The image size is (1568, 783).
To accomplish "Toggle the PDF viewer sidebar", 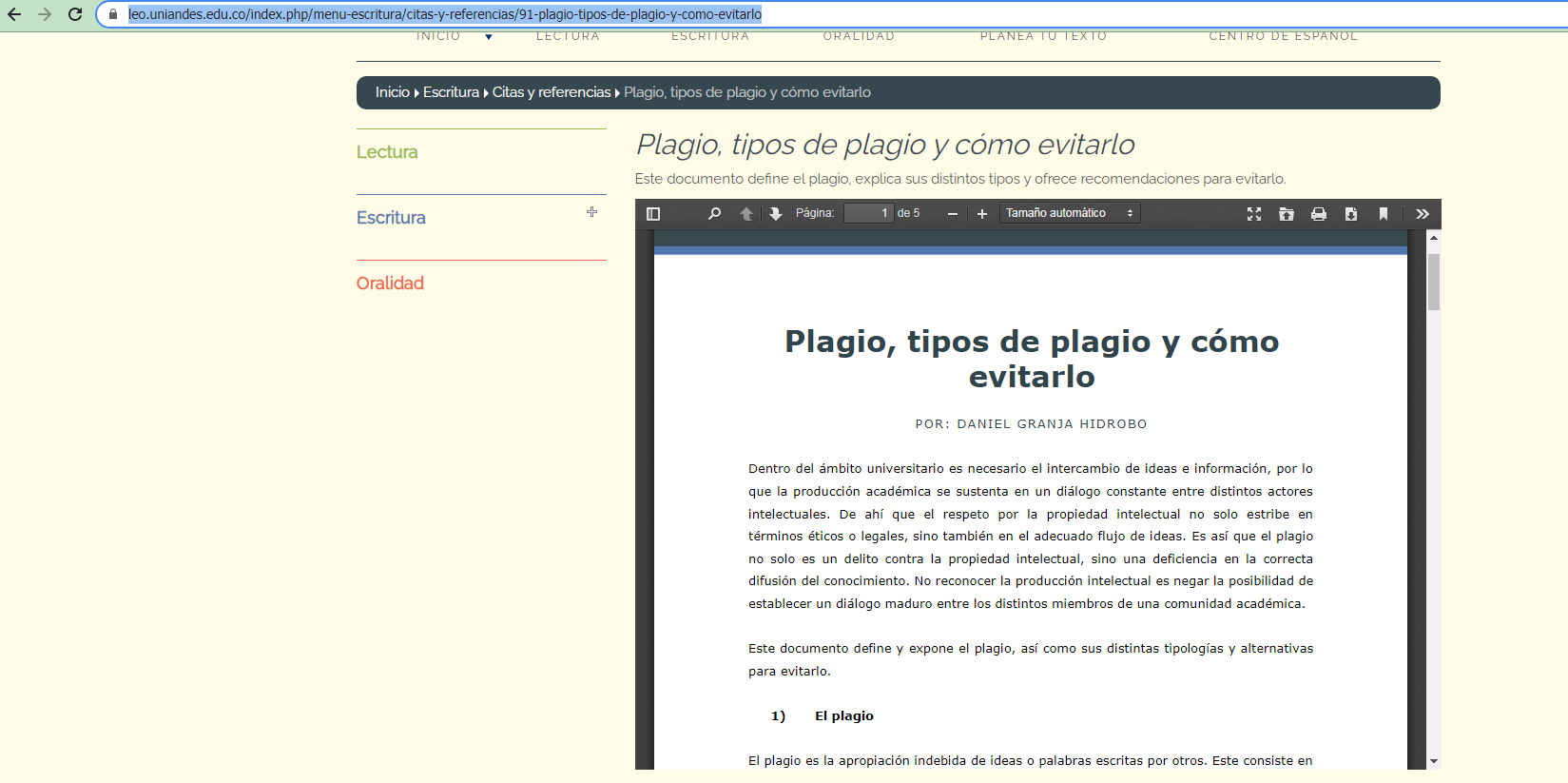I will coord(653,214).
